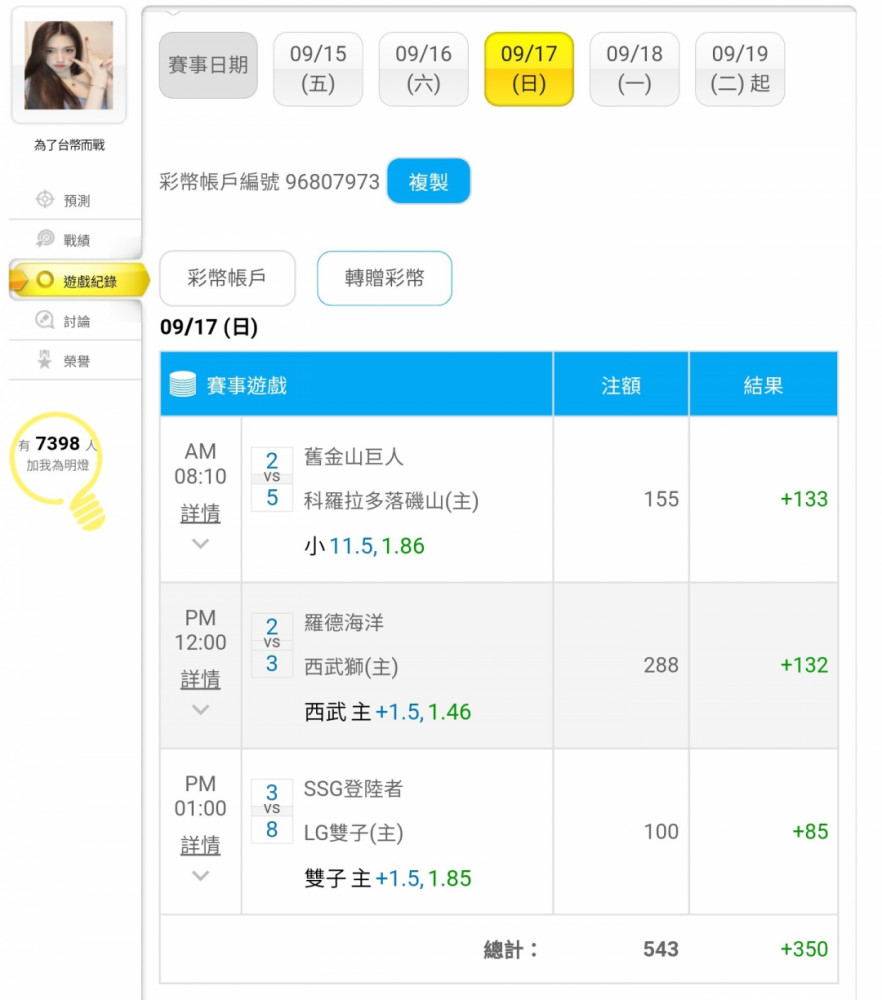This screenshot has height=1000, width=882.
Task: Click the yellow coin 遊戲紀錄 icon
Action: [45, 281]
